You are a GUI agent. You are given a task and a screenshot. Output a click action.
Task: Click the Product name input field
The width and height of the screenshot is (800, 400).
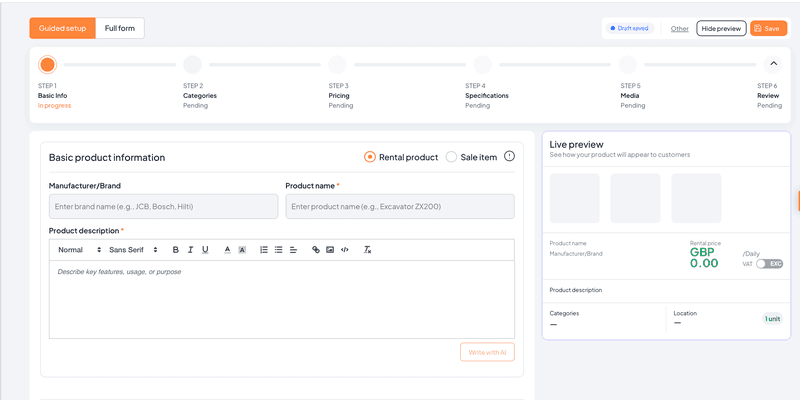[x=400, y=206]
